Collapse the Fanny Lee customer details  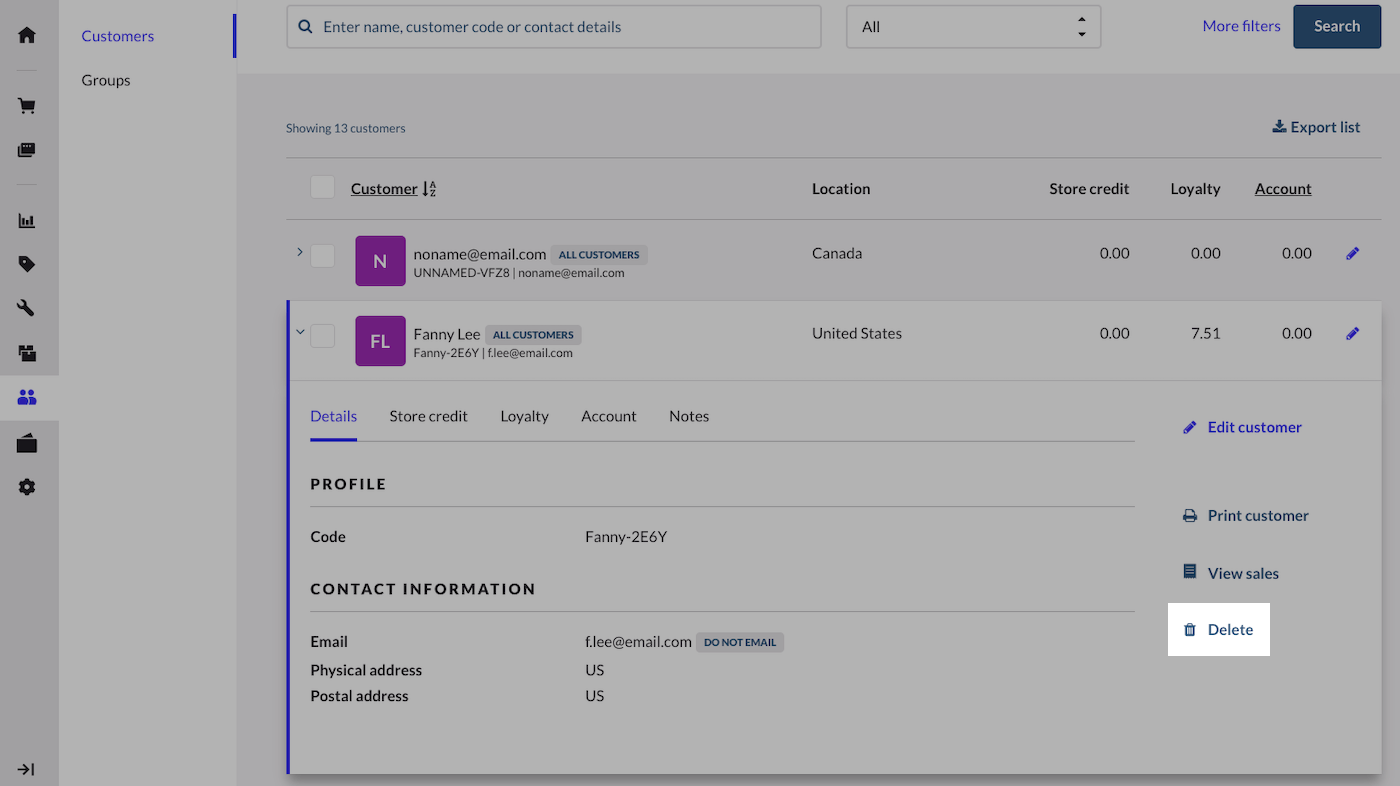300,332
